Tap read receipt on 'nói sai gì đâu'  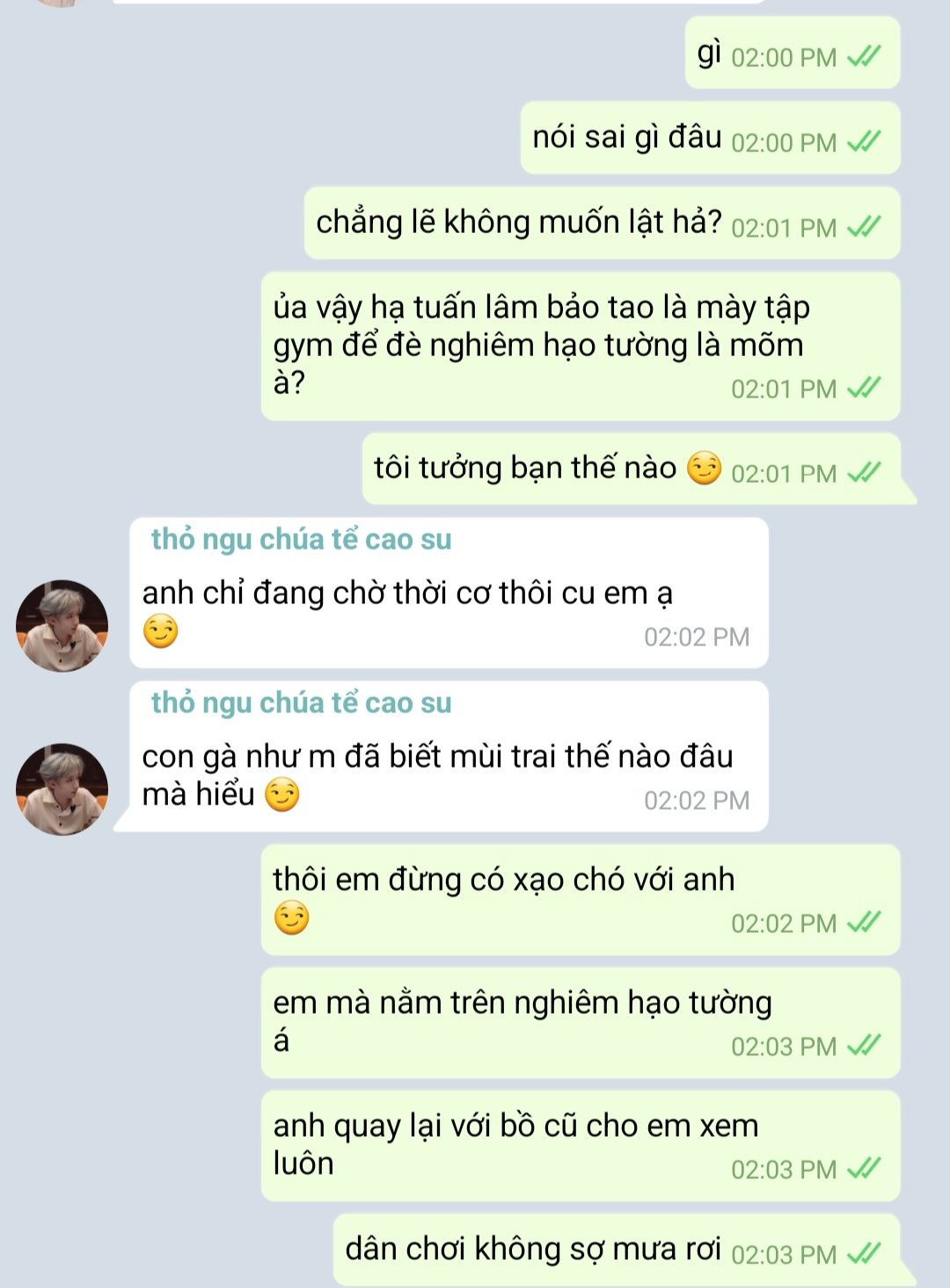(x=864, y=142)
